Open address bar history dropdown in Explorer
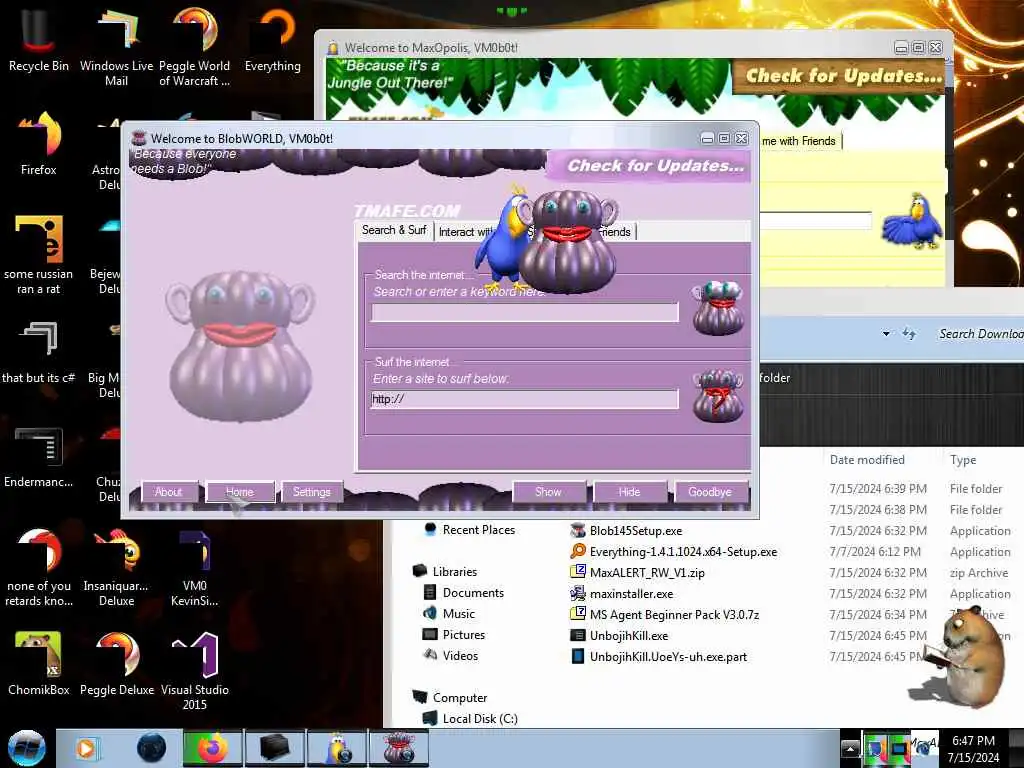 tap(886, 334)
